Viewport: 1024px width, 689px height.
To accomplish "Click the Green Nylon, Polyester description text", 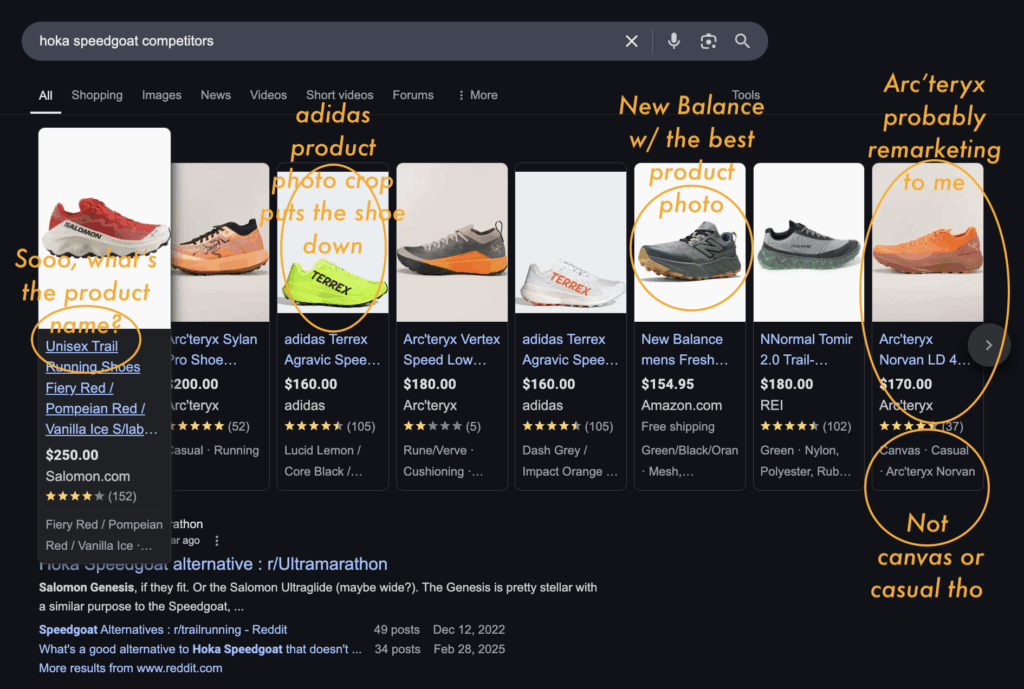I will tap(805, 461).
